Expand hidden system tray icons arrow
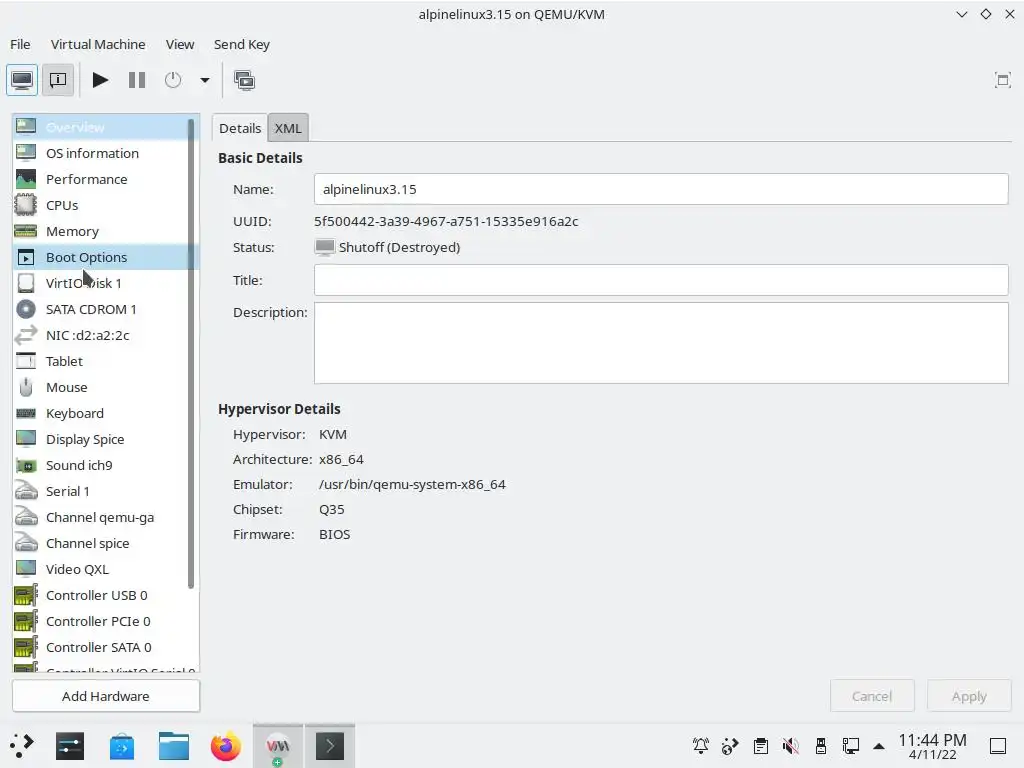The width and height of the screenshot is (1024, 768). pos(879,746)
